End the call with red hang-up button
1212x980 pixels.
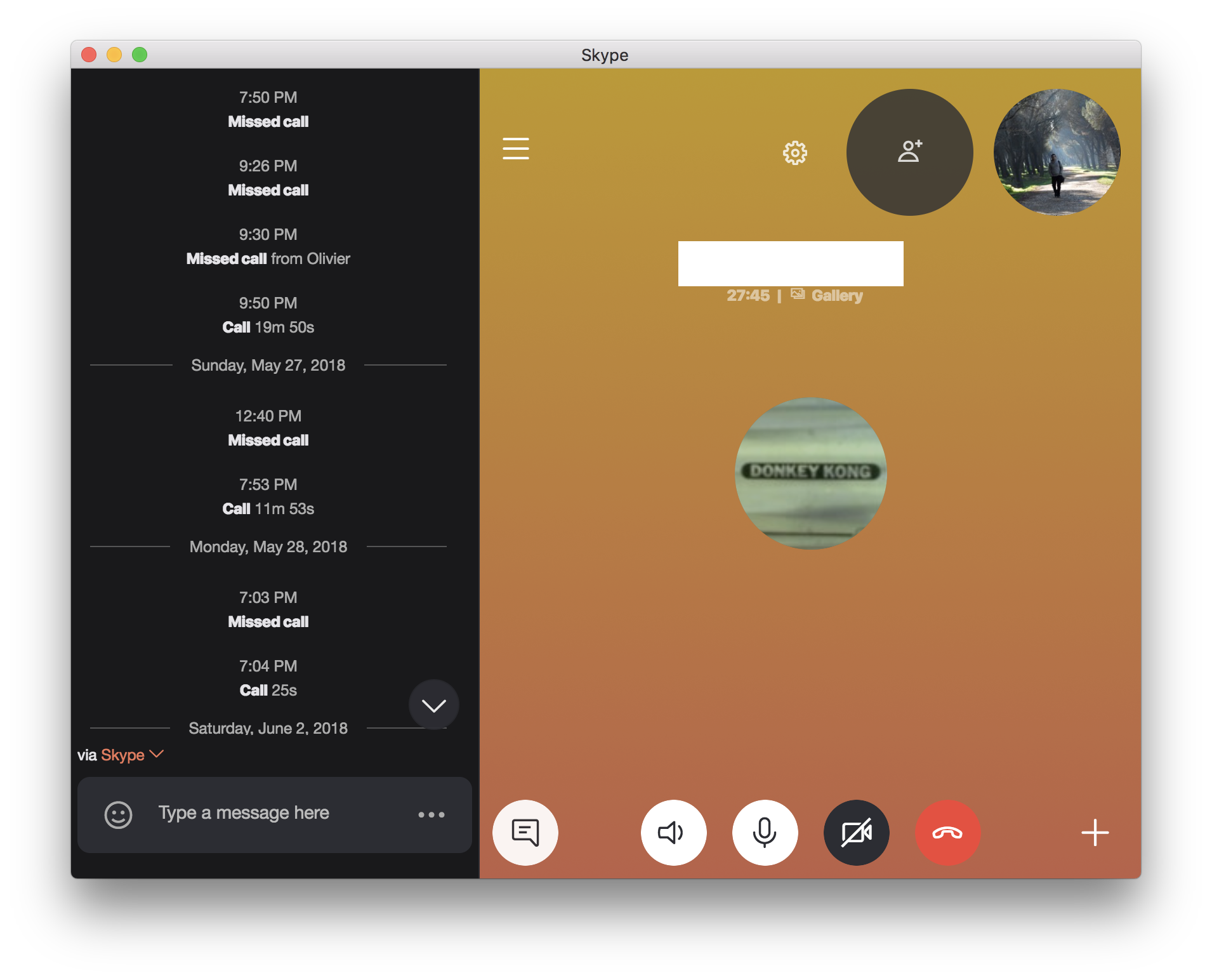tap(947, 832)
